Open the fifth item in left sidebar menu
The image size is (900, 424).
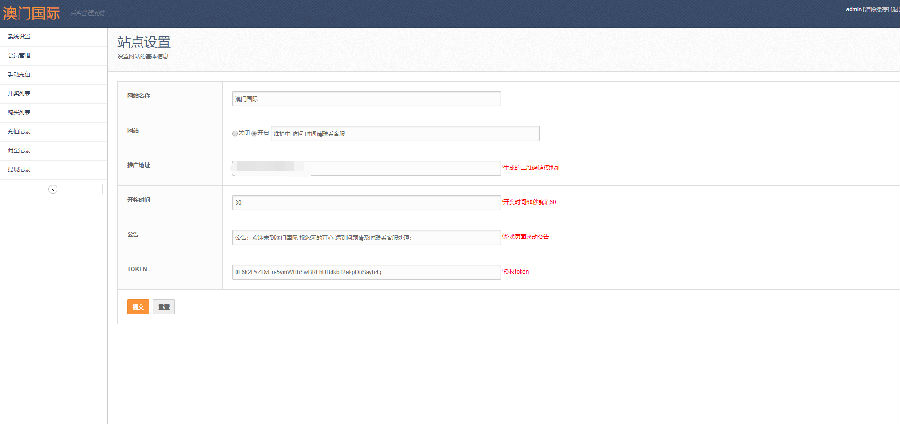20,112
